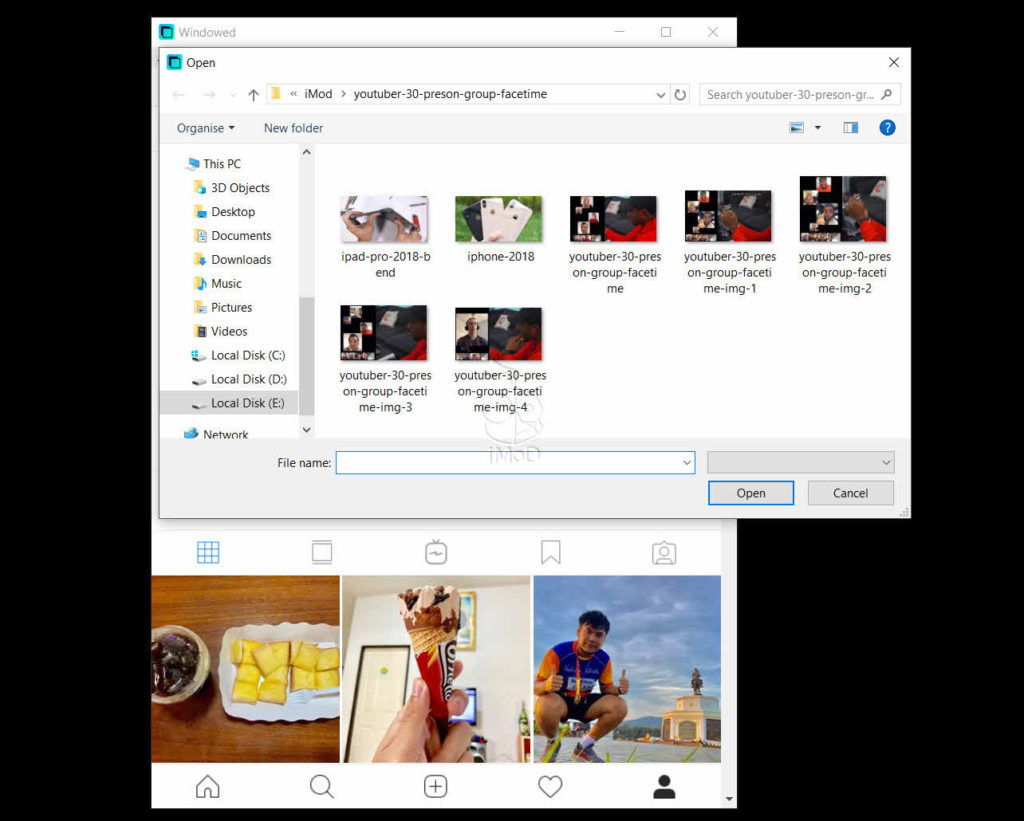This screenshot has width=1024, height=821.
Task: Open Instagram search magnifier icon
Action: (321, 787)
